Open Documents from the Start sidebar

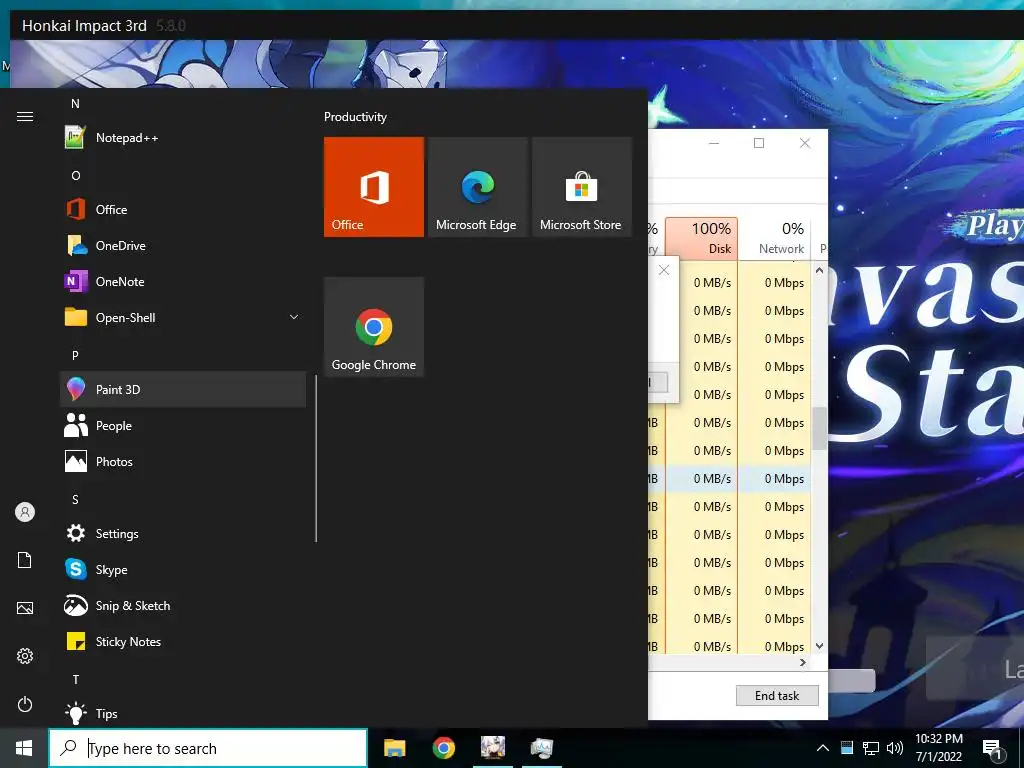(x=25, y=560)
